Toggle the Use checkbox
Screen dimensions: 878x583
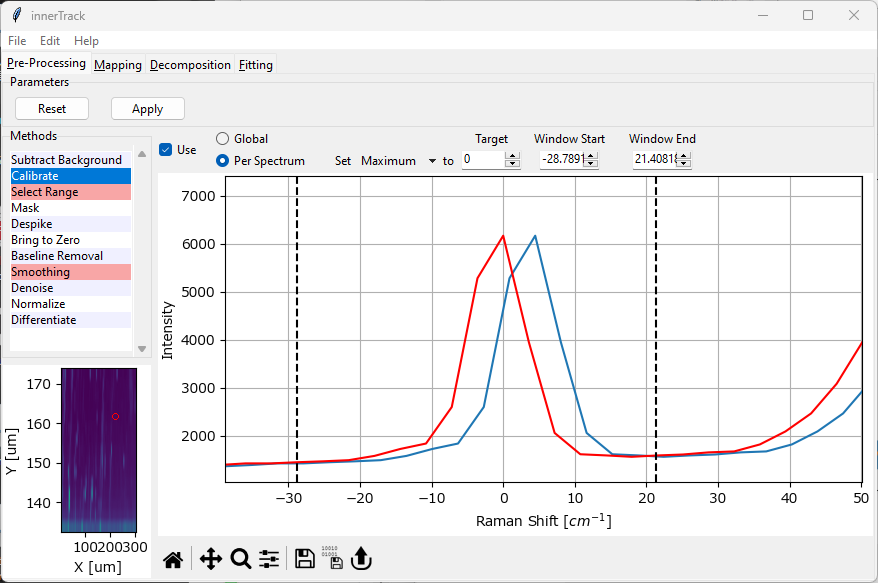point(166,150)
